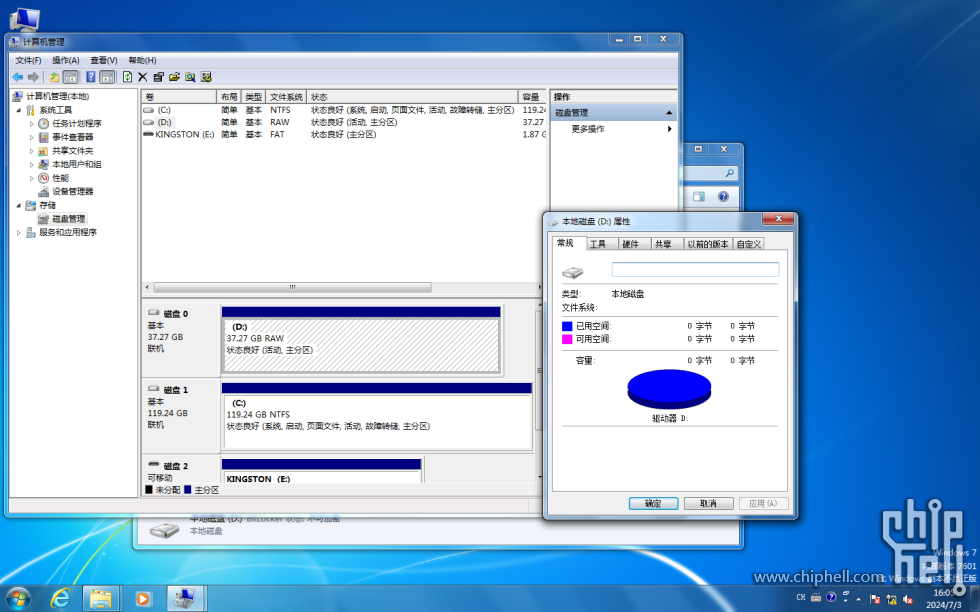Click the Computer Management taskbar button

click(x=186, y=599)
